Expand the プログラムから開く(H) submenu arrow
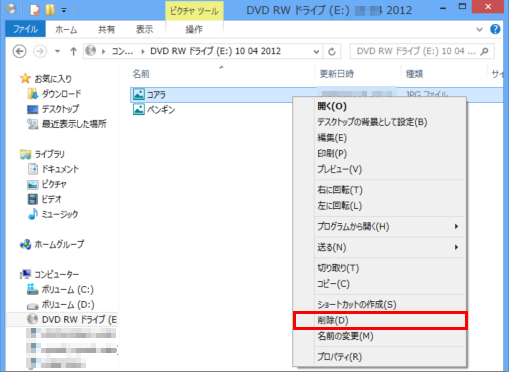The height and width of the screenshot is (372, 509). 456,226
